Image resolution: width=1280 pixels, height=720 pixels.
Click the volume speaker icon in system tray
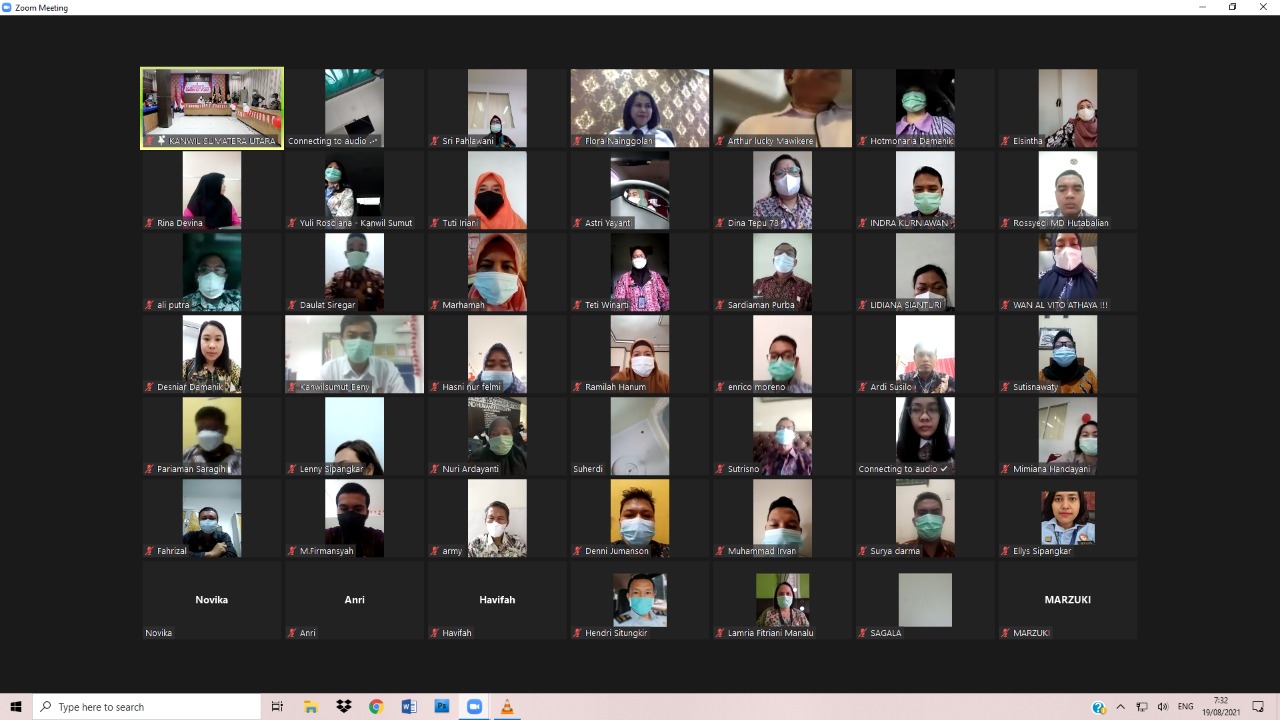(x=1162, y=707)
